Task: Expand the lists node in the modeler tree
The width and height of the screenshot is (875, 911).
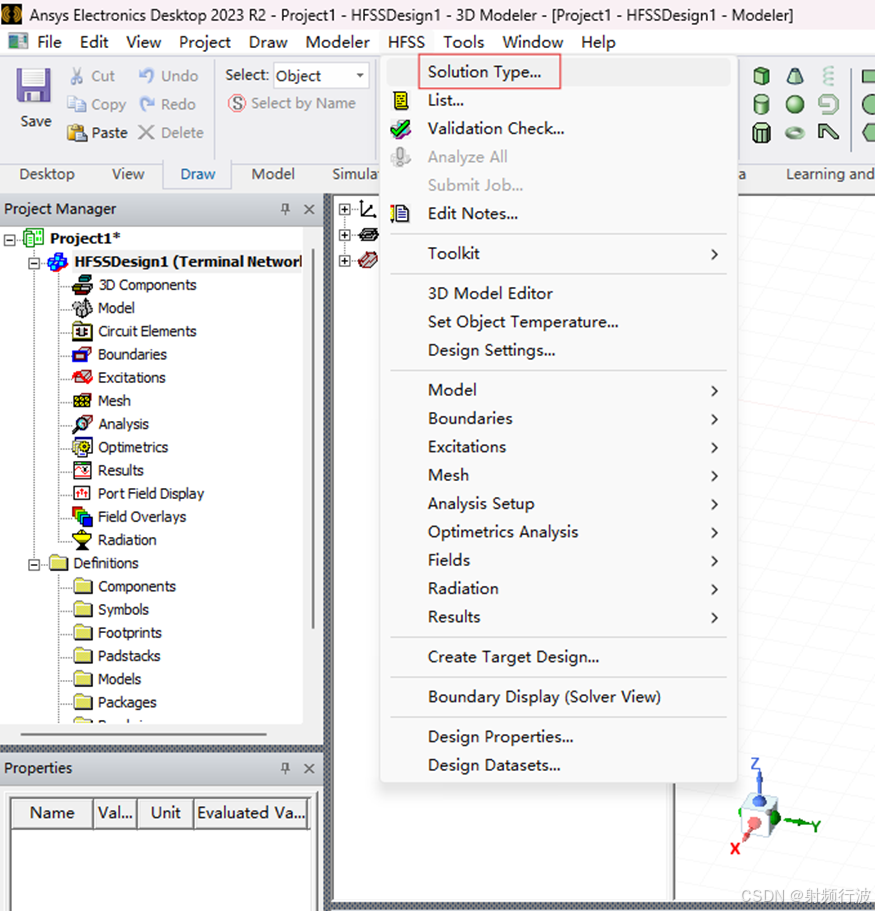Action: coord(345,260)
